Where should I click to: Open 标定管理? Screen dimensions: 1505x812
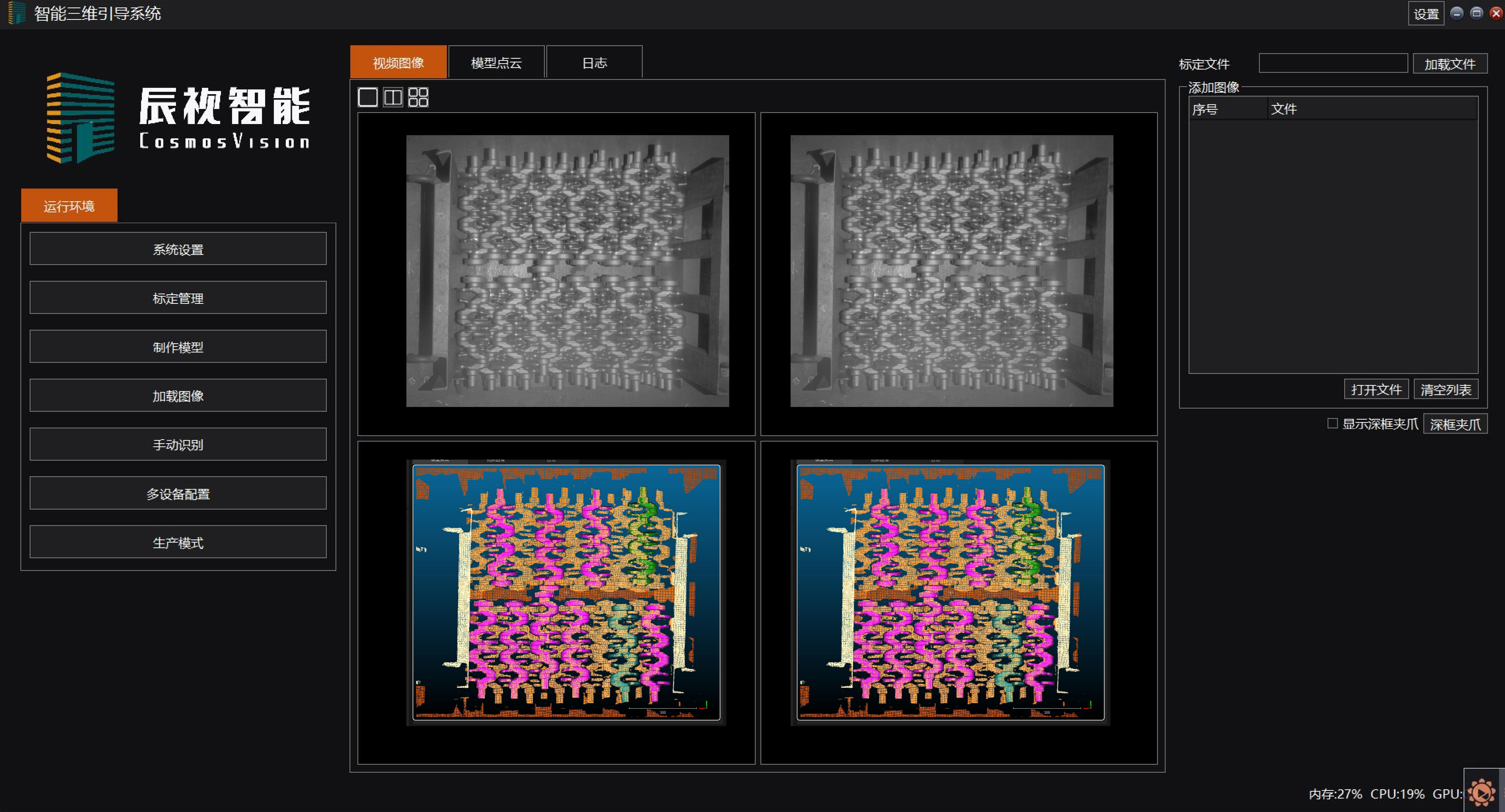point(178,298)
